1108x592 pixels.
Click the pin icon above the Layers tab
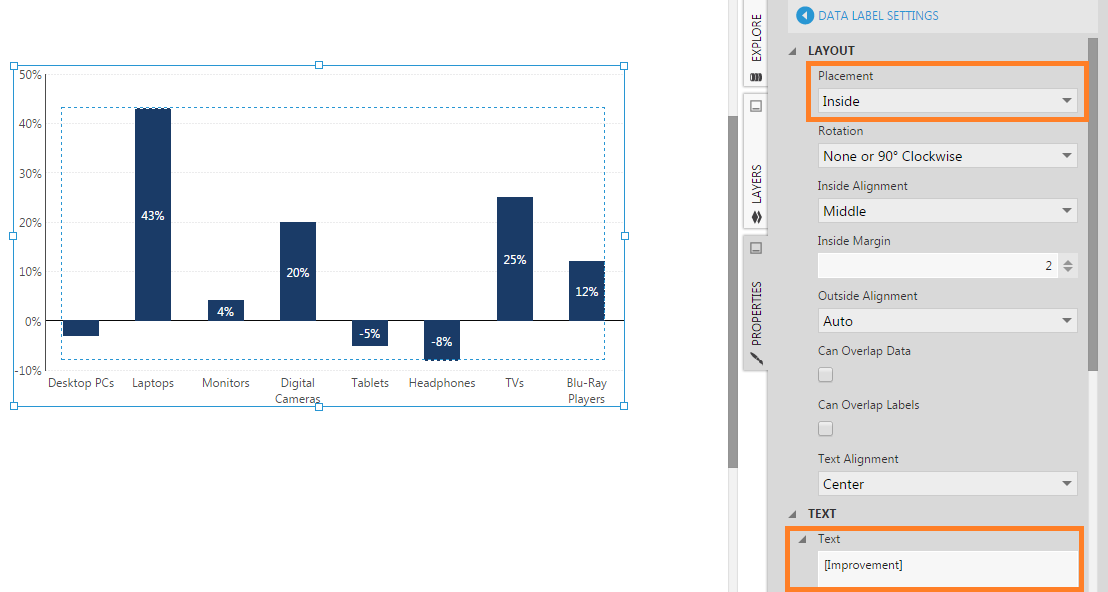click(x=756, y=106)
